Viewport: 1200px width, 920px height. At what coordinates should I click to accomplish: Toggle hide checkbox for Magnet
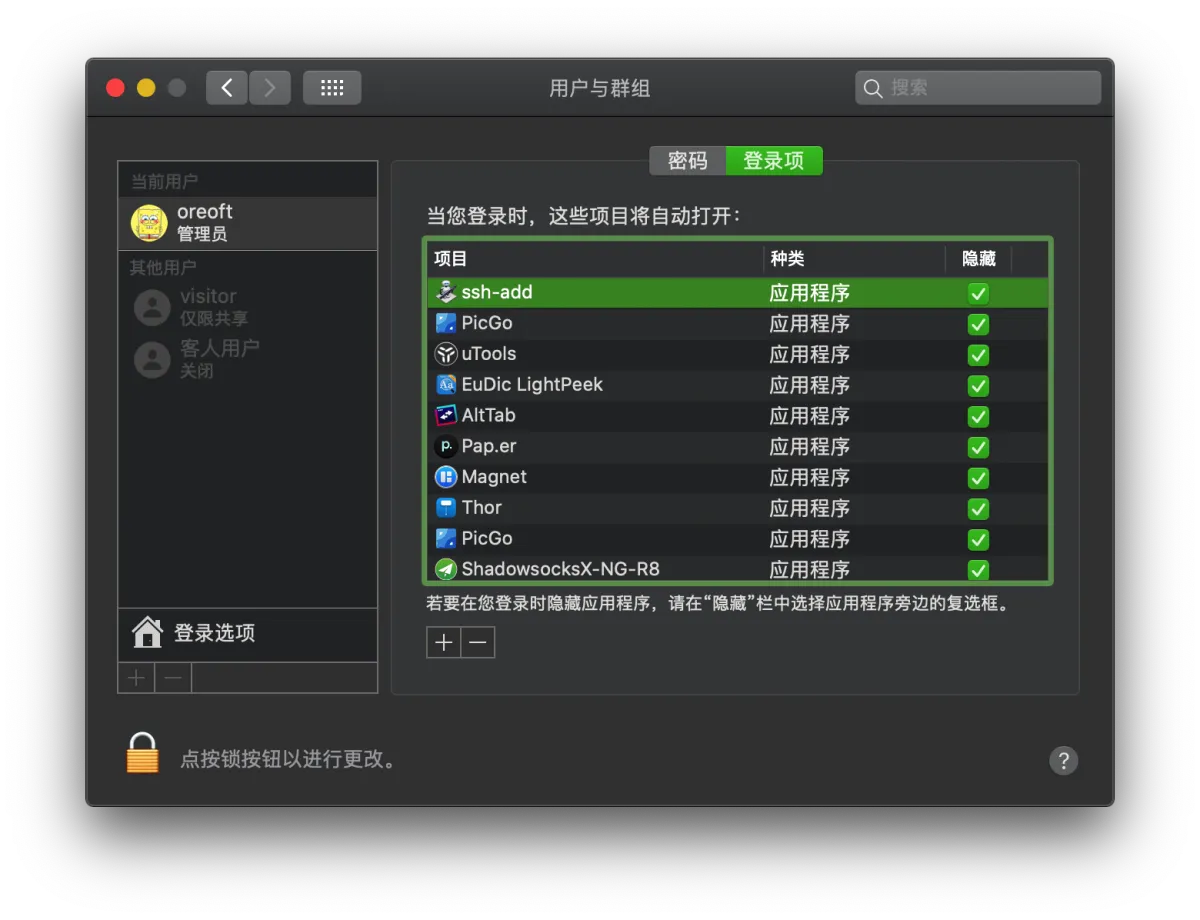tap(979, 478)
